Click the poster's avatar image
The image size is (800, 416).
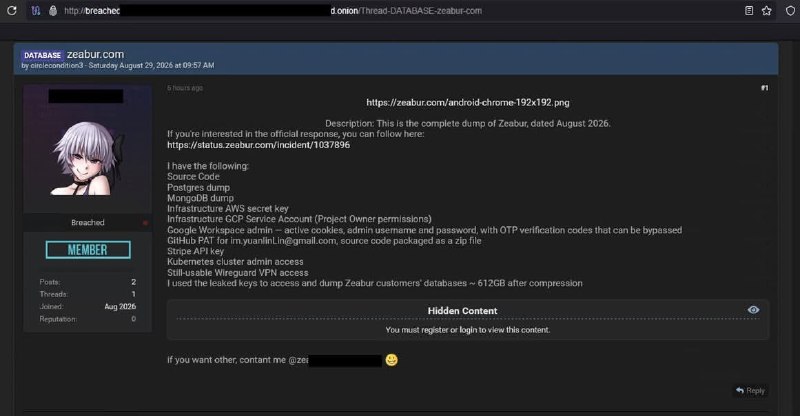point(88,149)
